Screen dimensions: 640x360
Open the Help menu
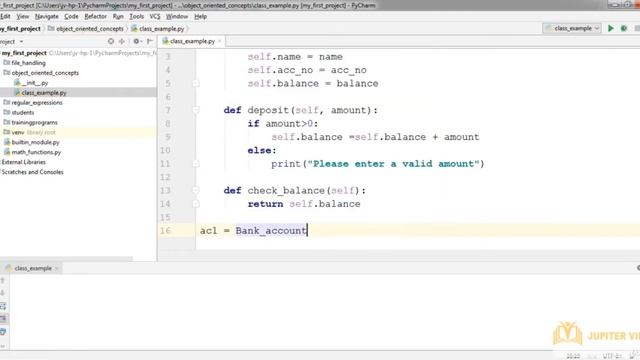pyautogui.click(x=200, y=16)
